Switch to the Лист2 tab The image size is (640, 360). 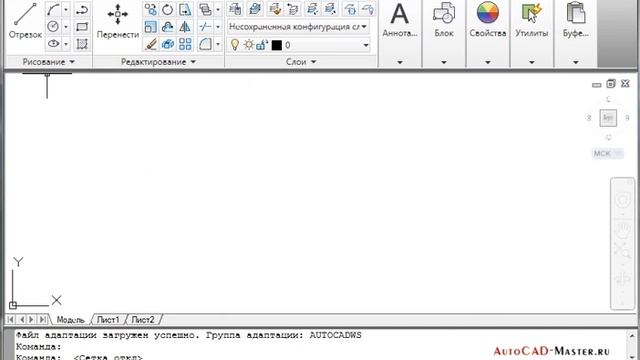tap(143, 320)
